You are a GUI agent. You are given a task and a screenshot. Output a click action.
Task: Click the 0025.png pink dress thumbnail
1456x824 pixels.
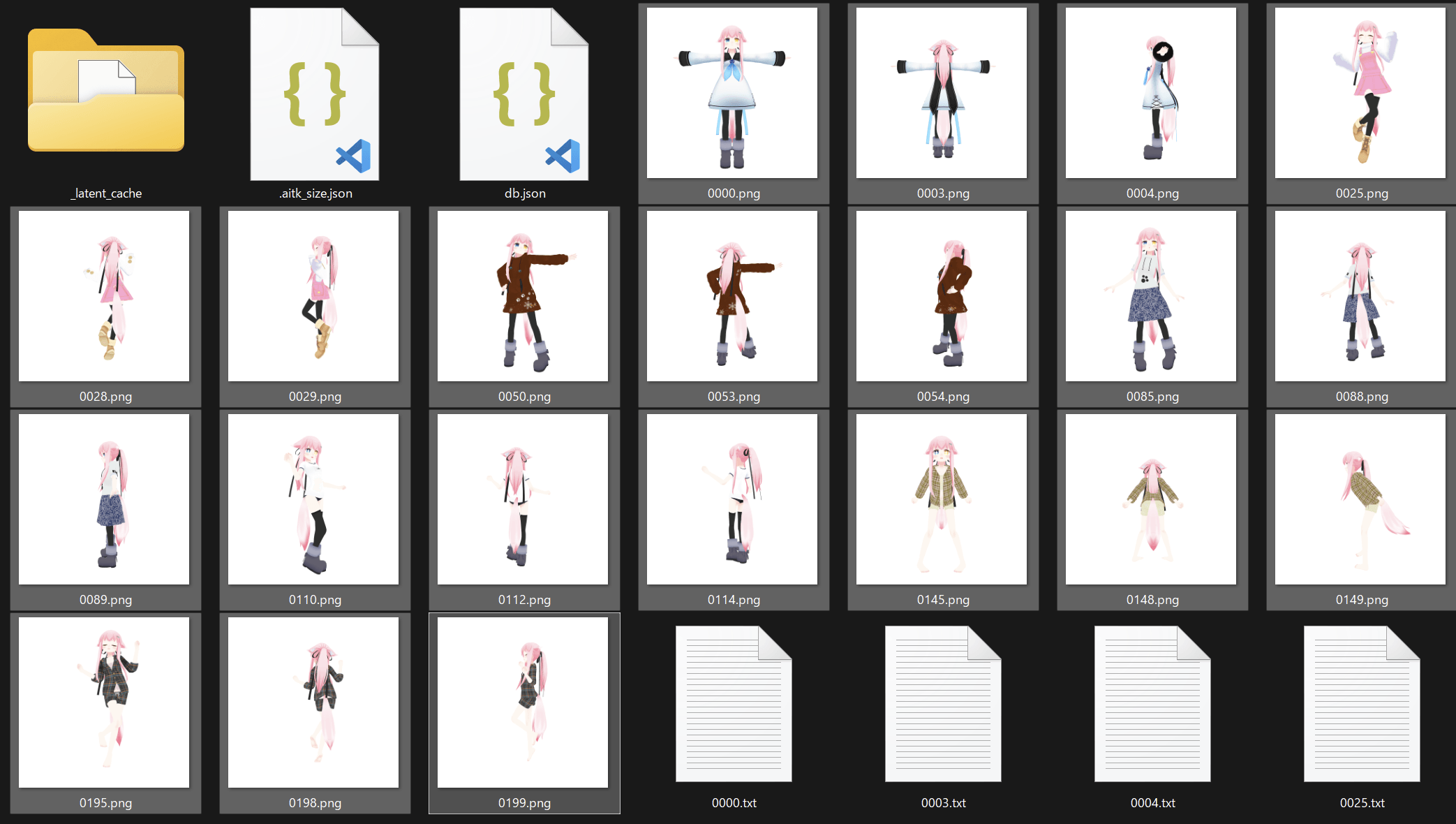pyautogui.click(x=1360, y=93)
